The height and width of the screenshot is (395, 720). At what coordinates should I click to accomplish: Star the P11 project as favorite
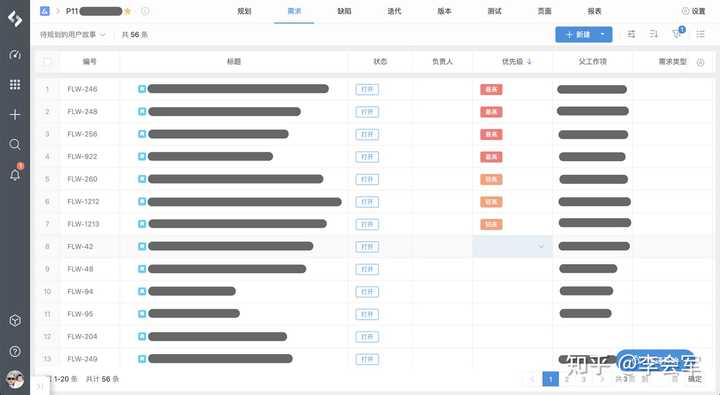pos(128,11)
